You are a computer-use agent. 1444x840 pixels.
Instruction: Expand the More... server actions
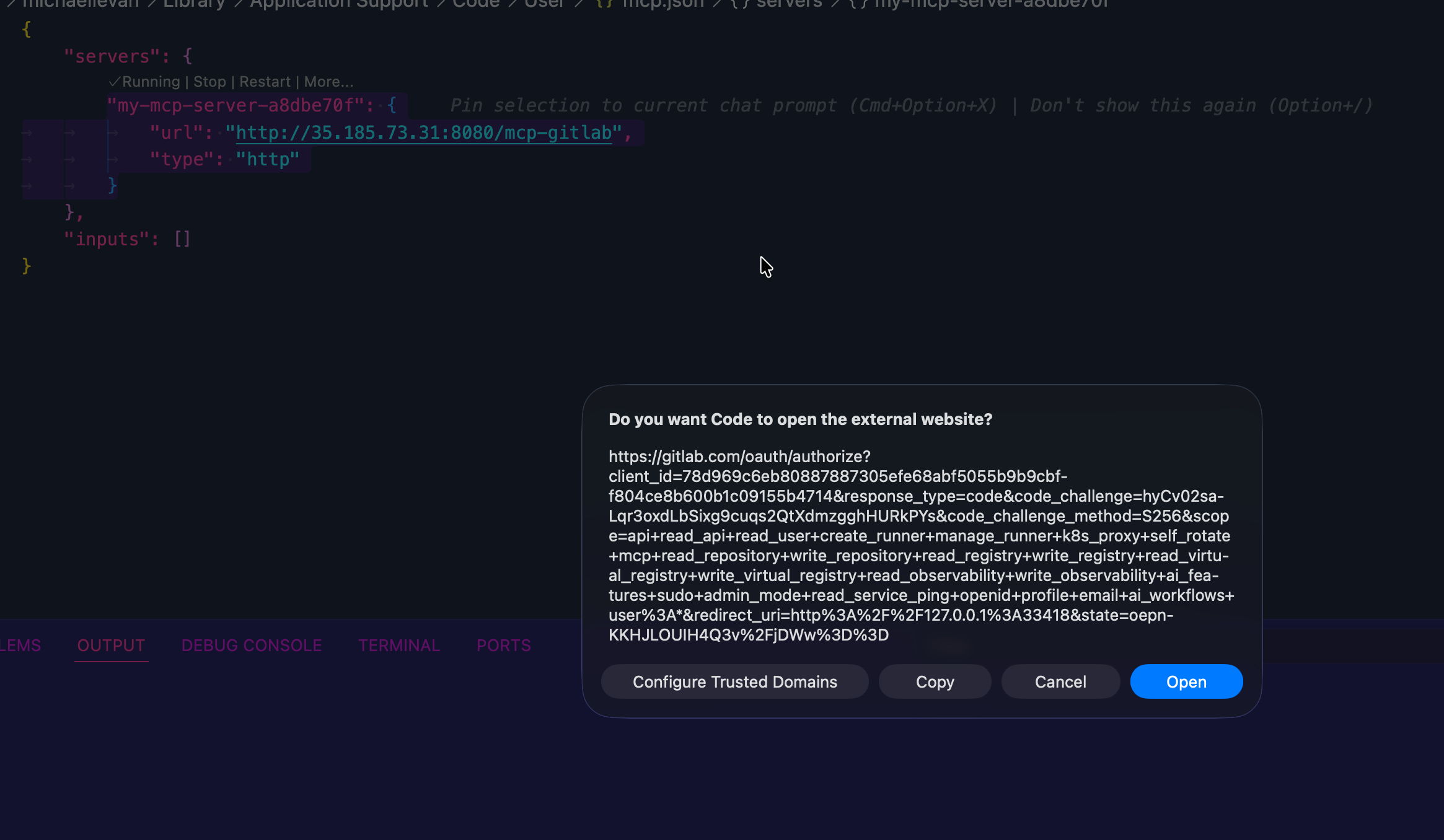tap(328, 82)
